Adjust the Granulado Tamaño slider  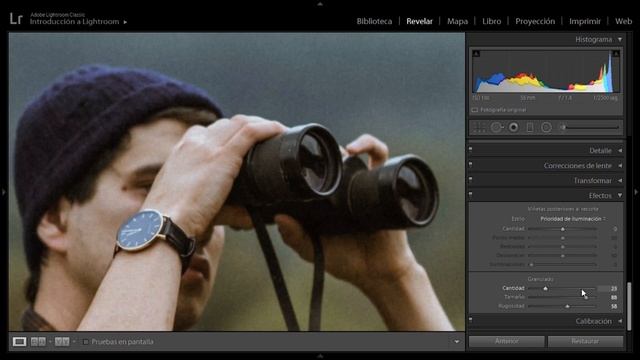pyautogui.click(x=586, y=298)
